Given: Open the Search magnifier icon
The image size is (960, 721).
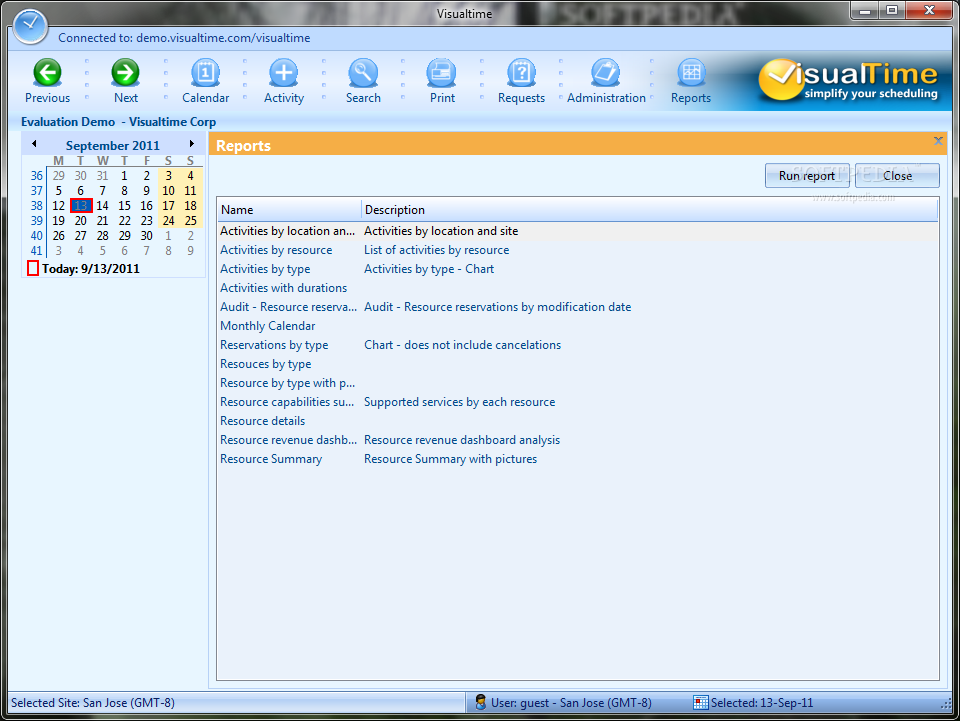Looking at the screenshot, I should (x=363, y=72).
